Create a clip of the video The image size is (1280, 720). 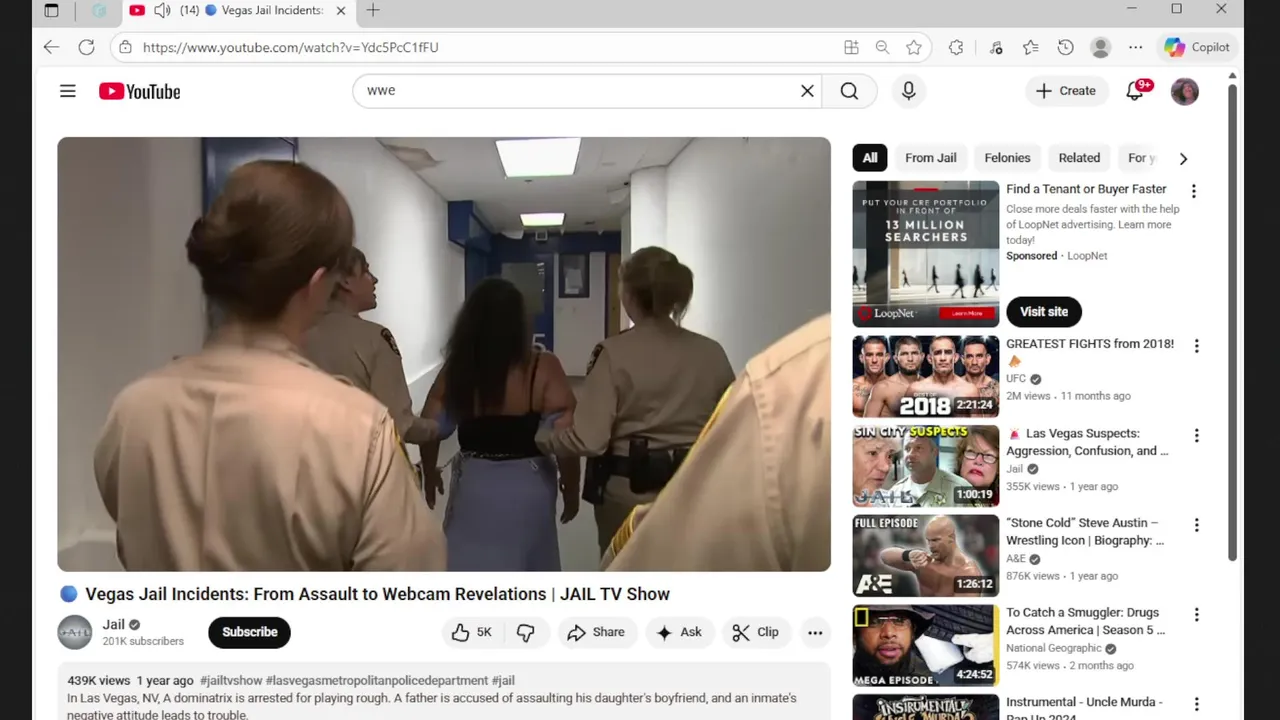point(755,632)
